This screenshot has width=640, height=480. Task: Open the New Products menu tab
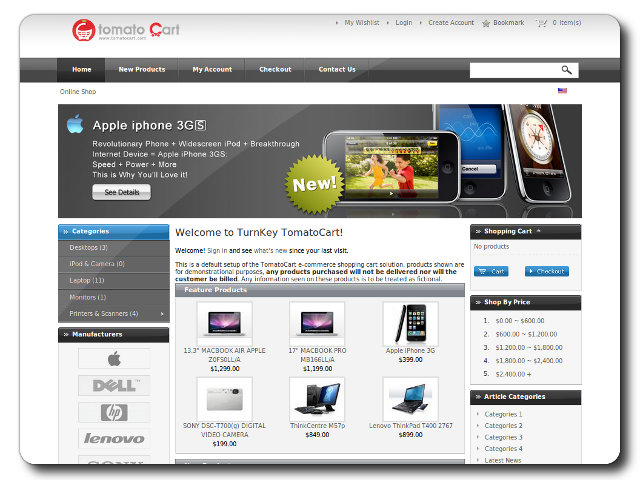point(141,70)
